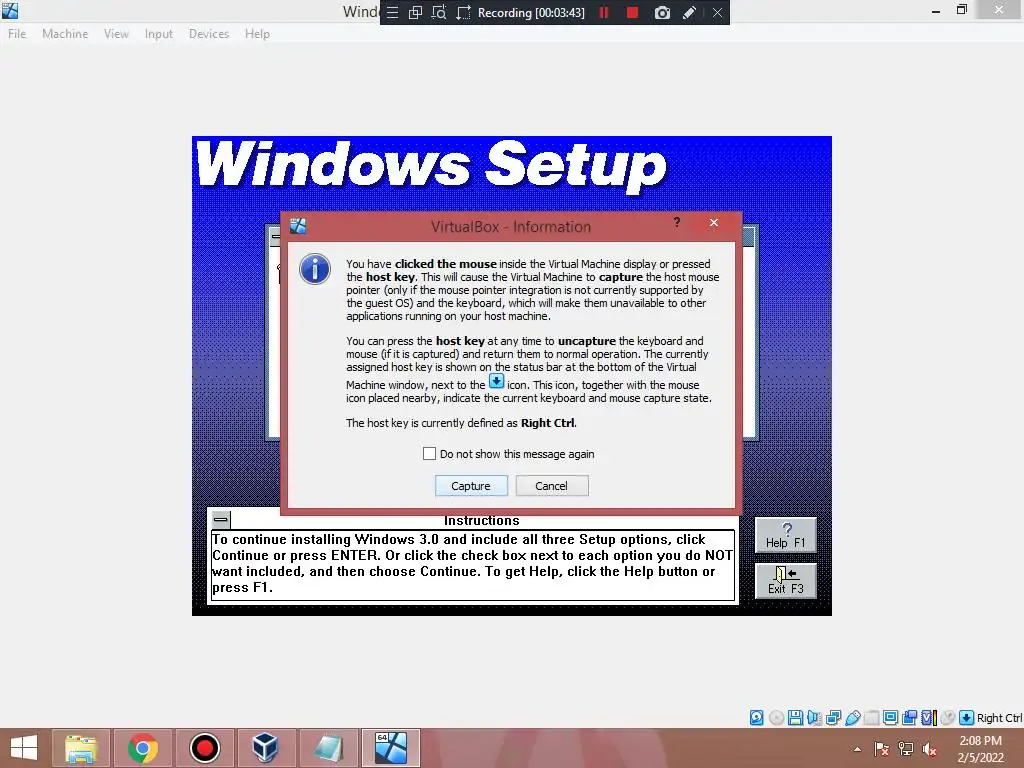Click the recorder window-select icon

click(415, 12)
